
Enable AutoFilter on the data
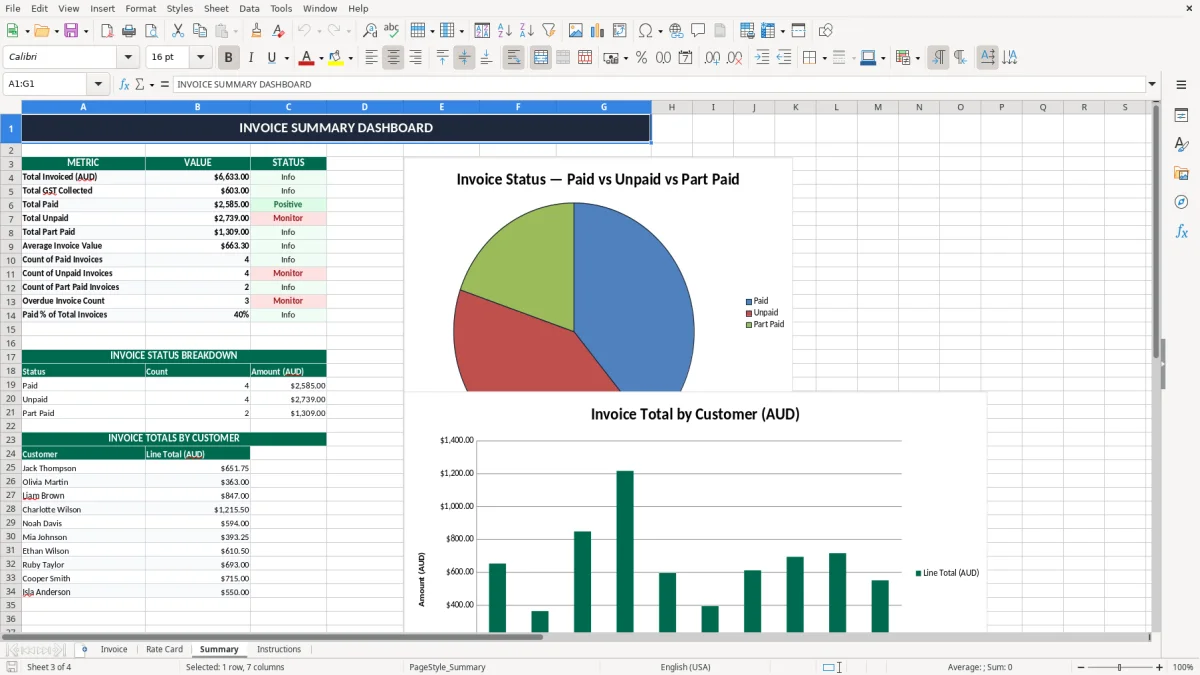(548, 31)
